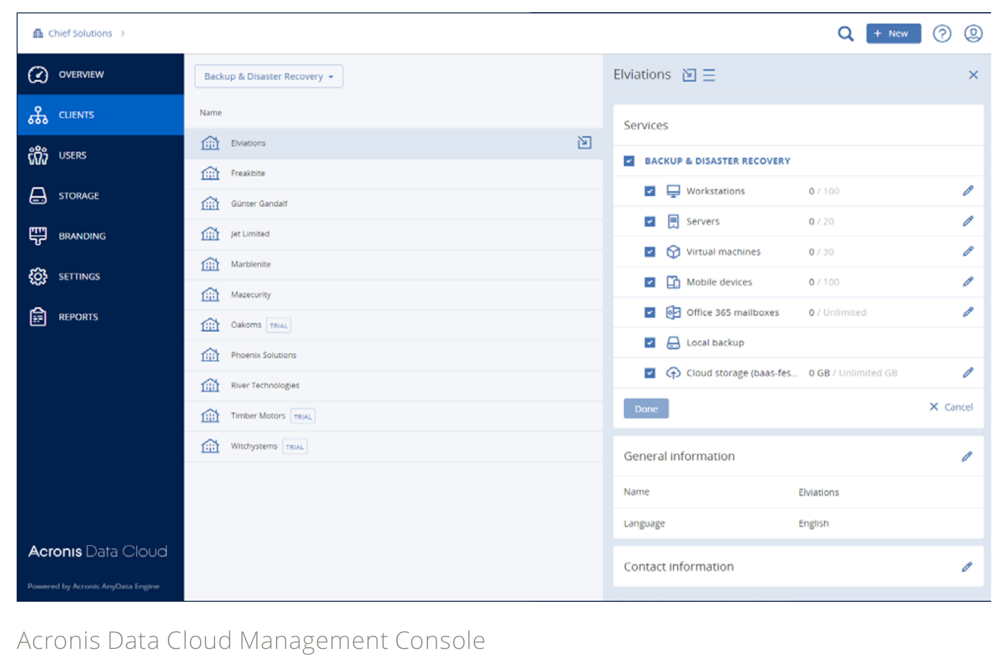
Task: Open the help question mark icon
Action: tap(941, 34)
